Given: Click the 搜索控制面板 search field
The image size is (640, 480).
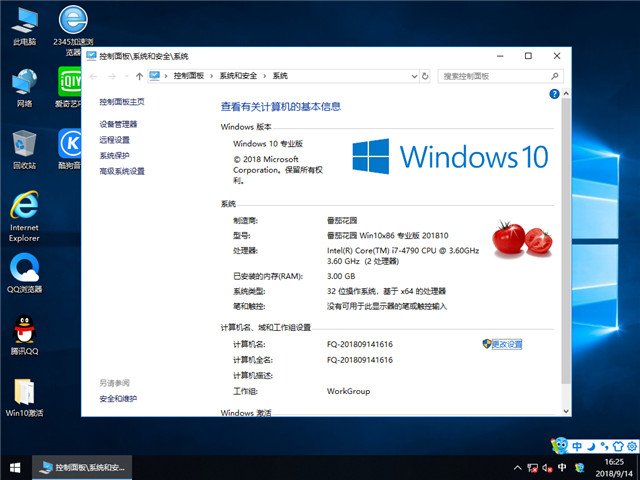Looking at the screenshot, I should pyautogui.click(x=500, y=76).
